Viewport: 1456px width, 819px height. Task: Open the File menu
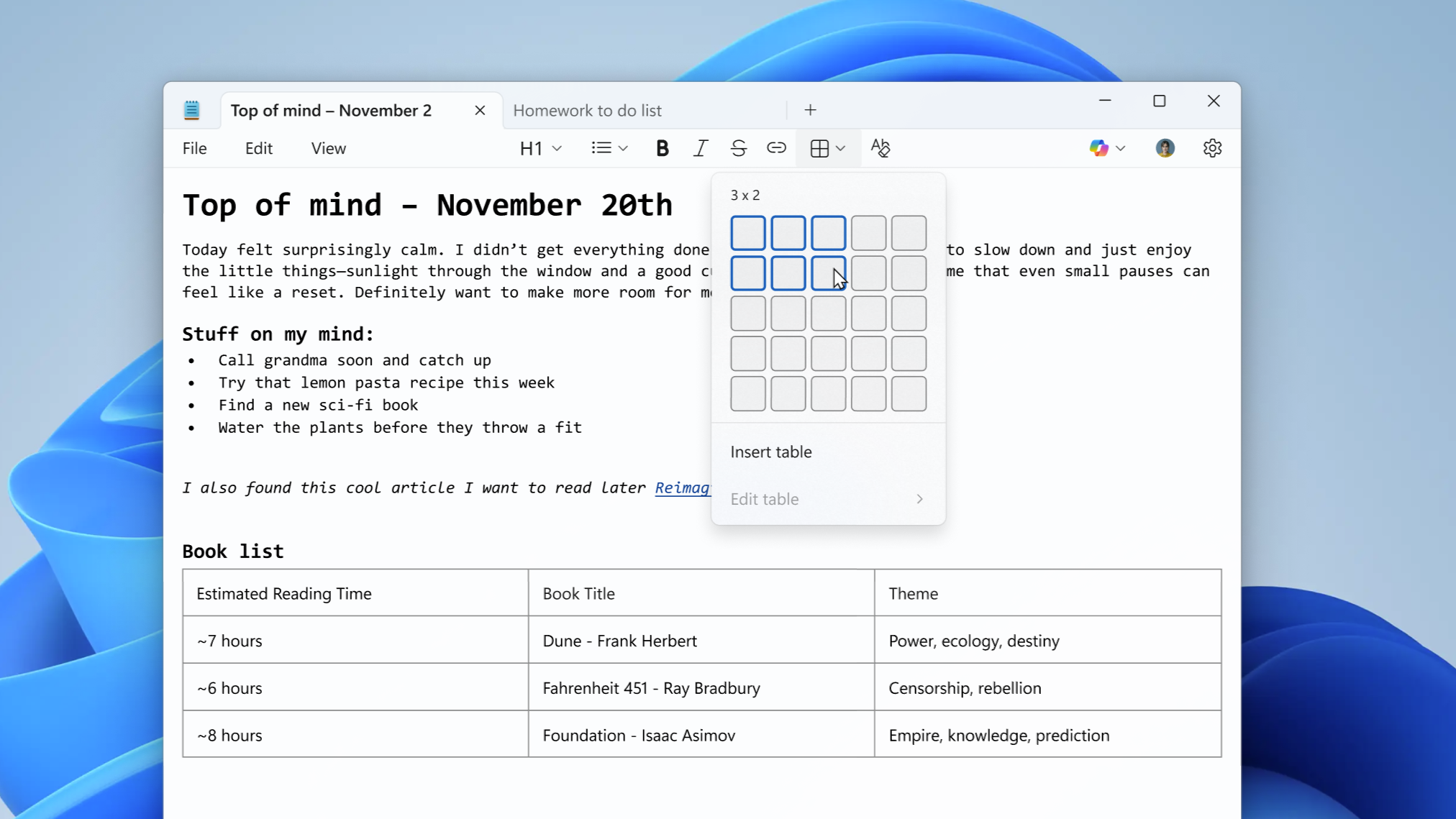pyautogui.click(x=194, y=147)
